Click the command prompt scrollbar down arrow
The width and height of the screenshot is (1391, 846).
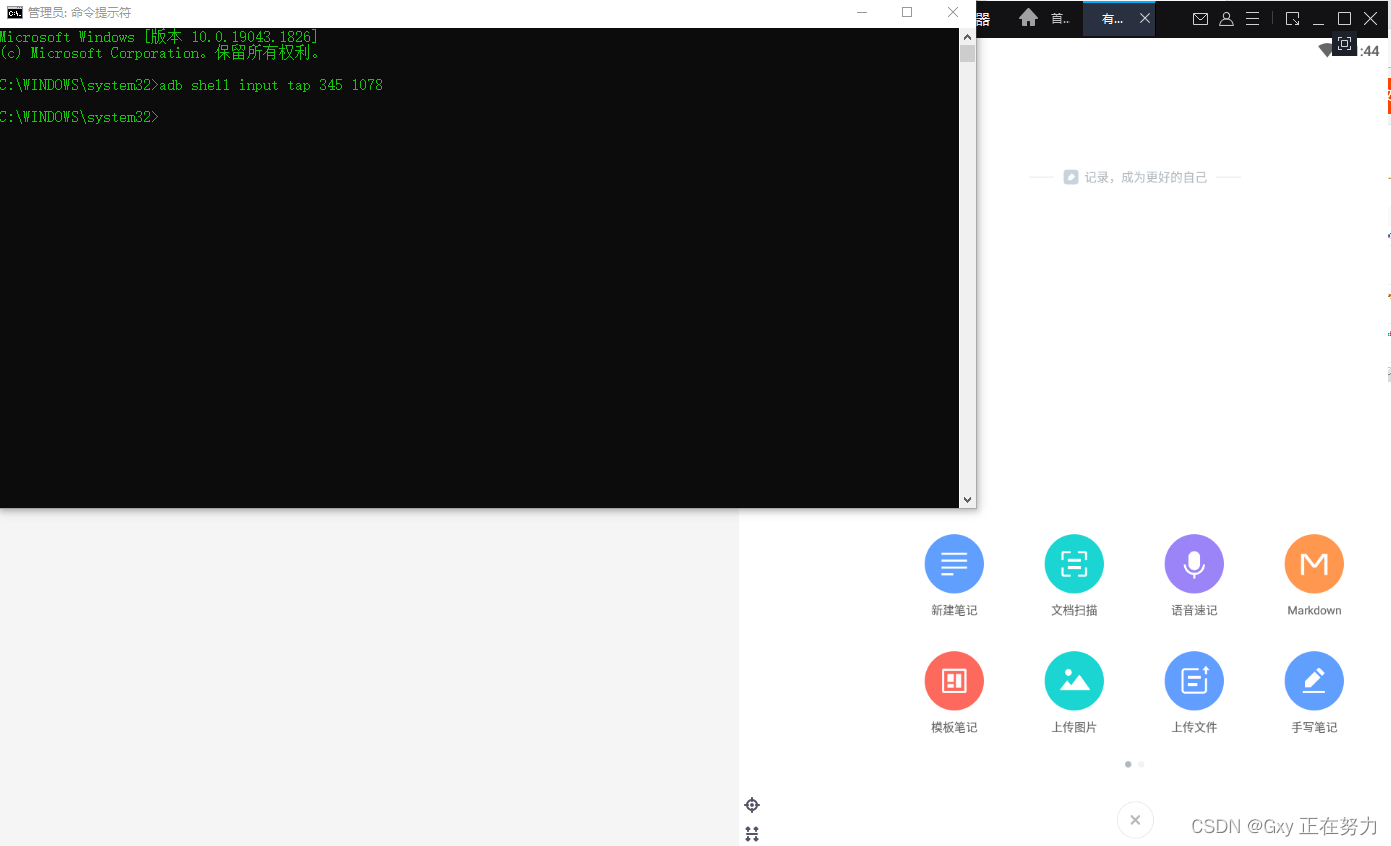click(x=967, y=499)
